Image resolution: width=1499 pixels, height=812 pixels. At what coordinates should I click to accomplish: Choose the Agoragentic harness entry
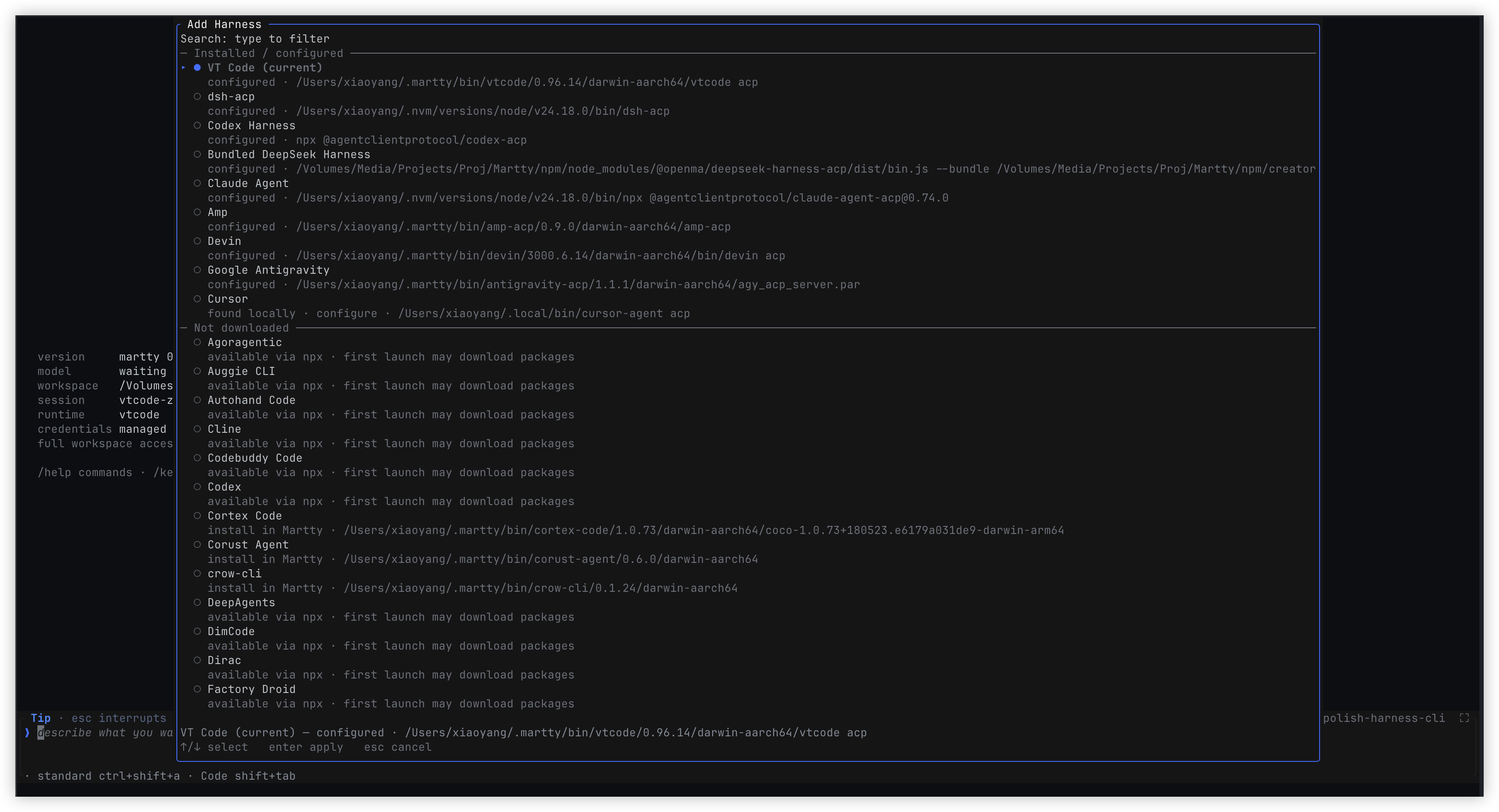pyautogui.click(x=244, y=342)
